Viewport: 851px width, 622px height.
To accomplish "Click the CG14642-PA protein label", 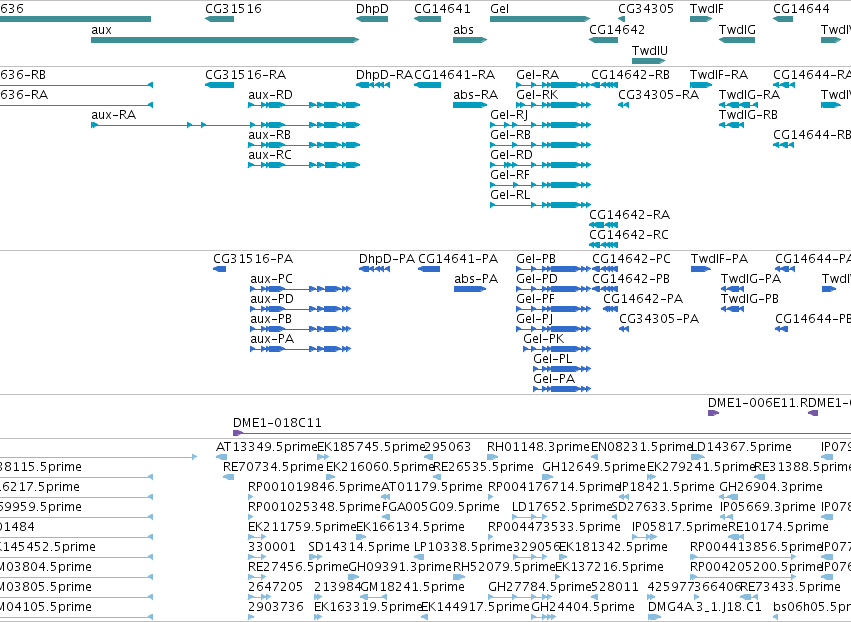I will tap(643, 299).
